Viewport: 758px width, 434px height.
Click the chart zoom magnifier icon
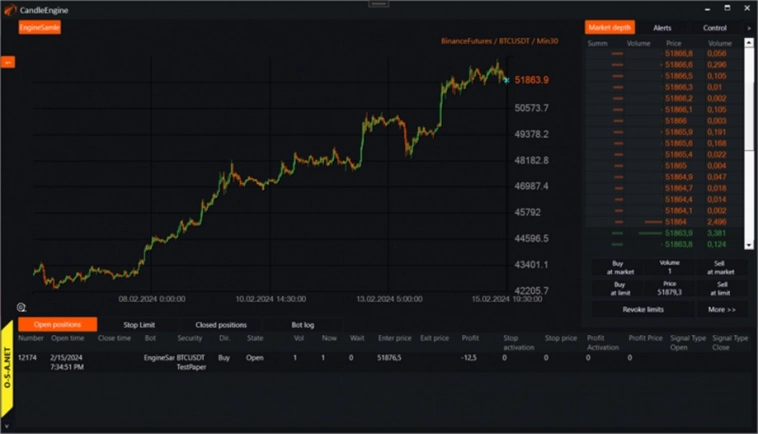pos(21,307)
